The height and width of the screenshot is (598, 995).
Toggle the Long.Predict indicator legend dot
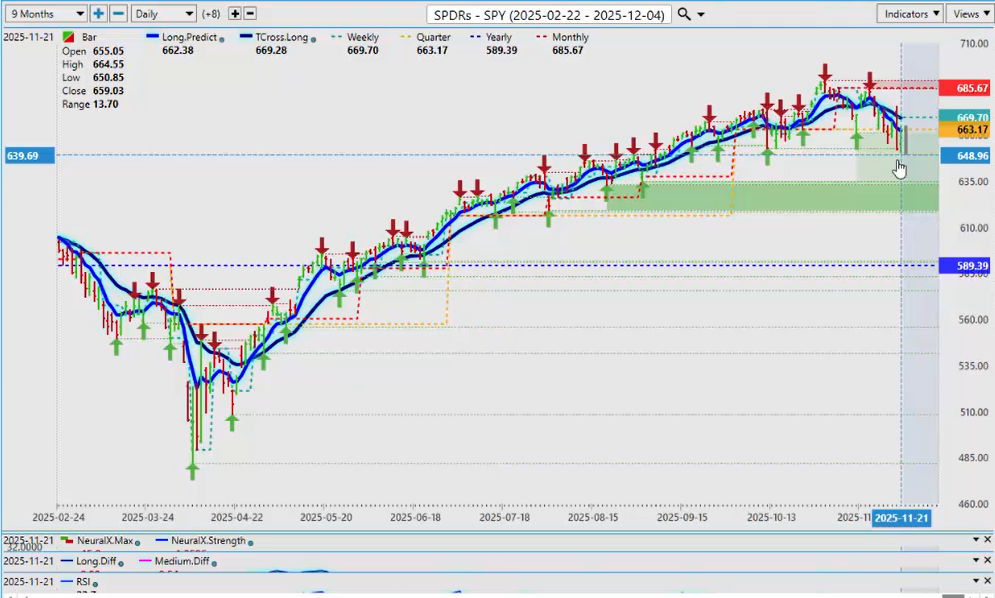[220, 38]
